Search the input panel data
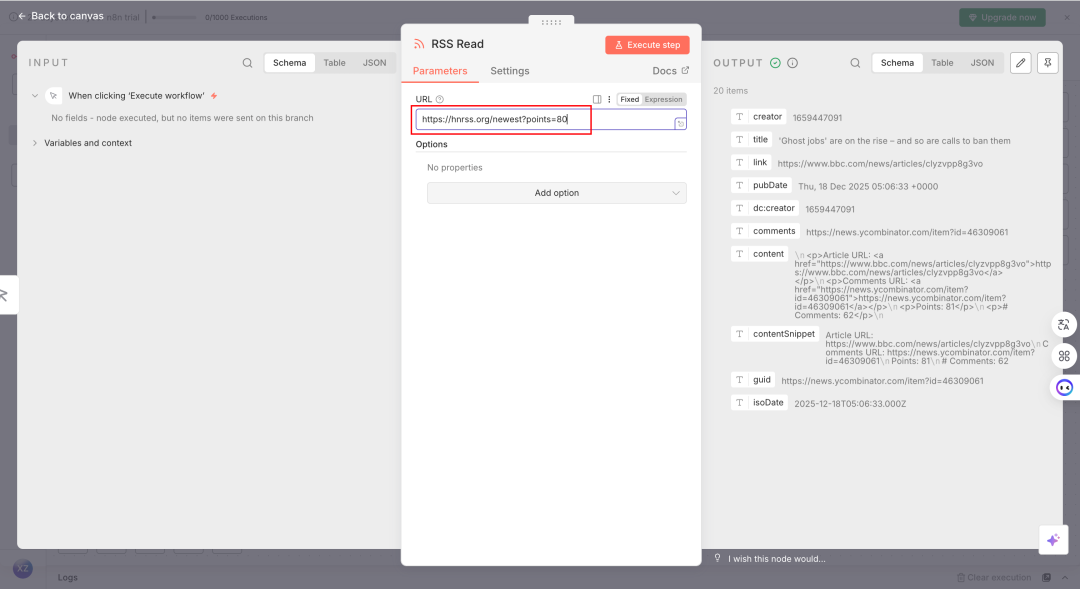 (x=247, y=63)
